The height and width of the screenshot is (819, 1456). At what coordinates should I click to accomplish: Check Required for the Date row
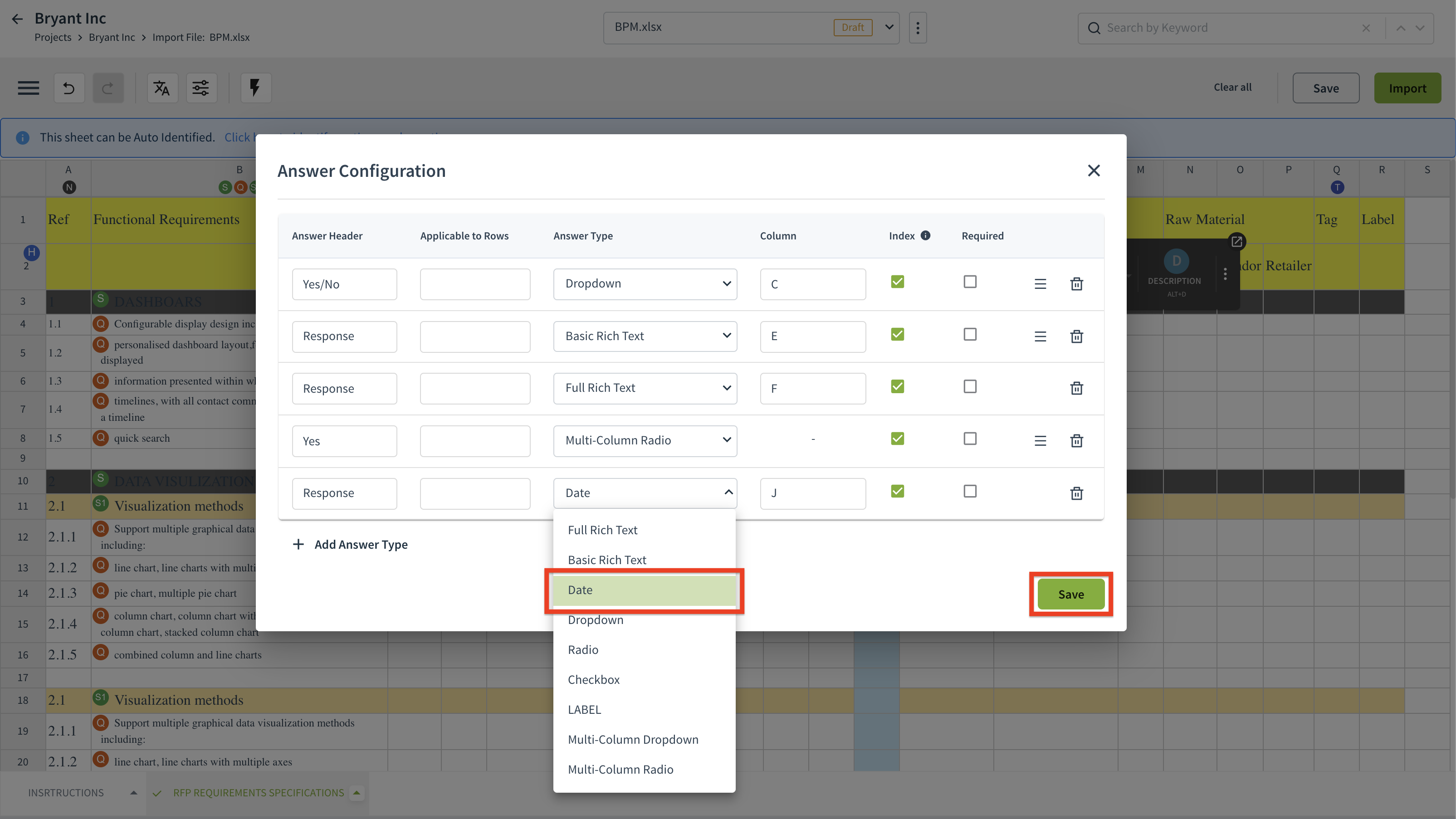pos(970,491)
